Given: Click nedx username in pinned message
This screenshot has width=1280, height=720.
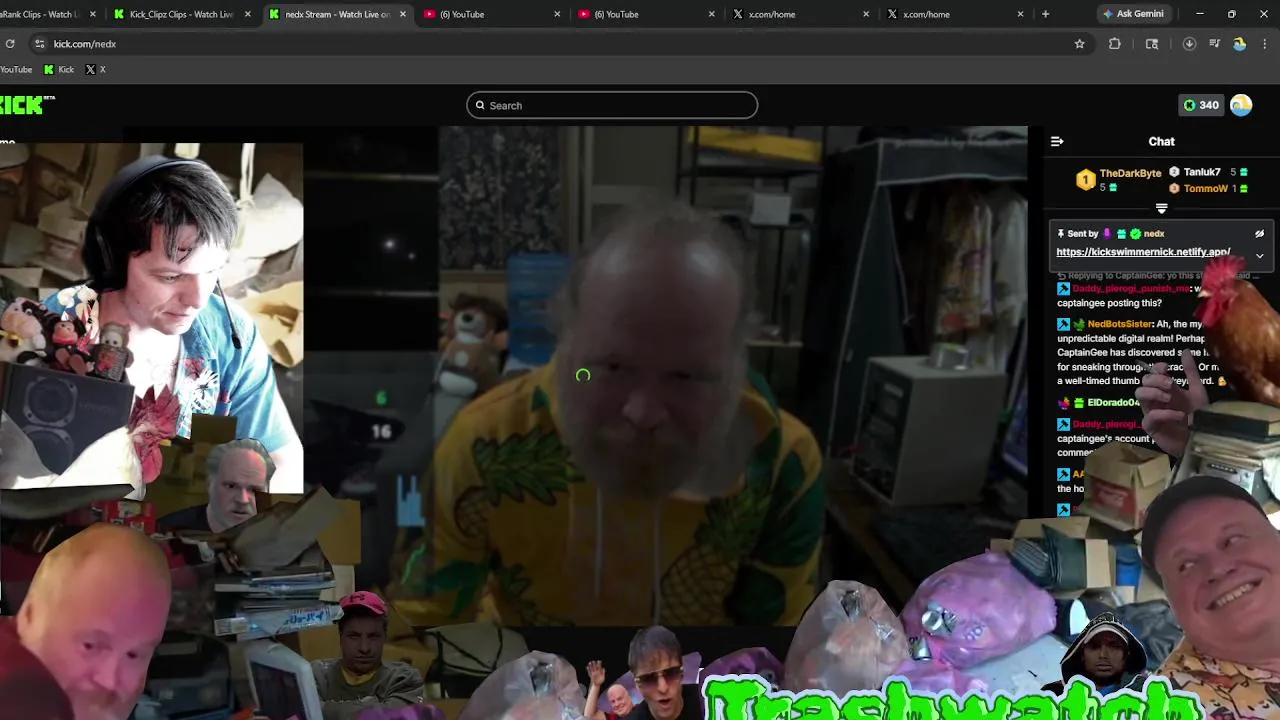Looking at the screenshot, I should 1154,234.
